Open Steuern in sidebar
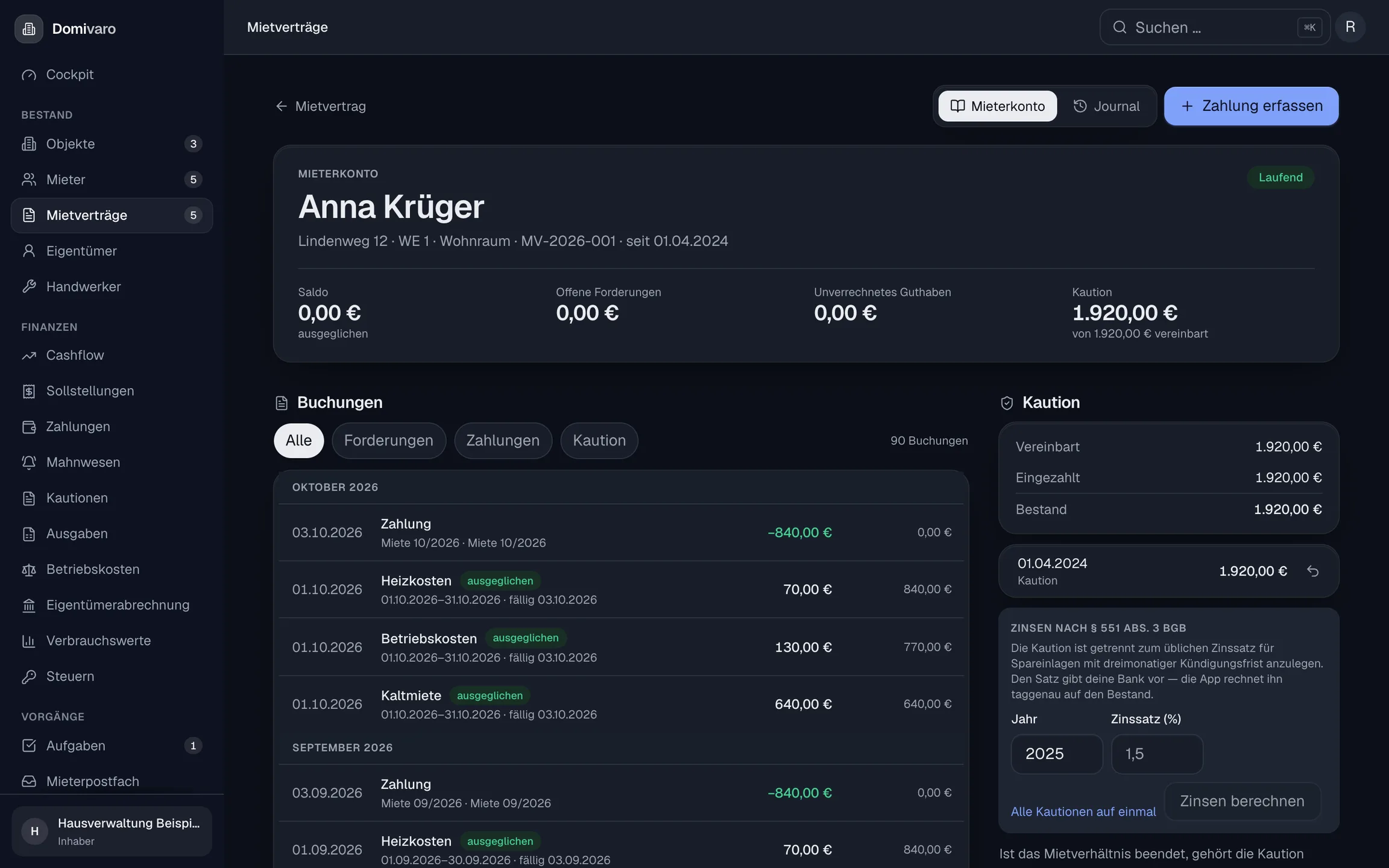Screen dimensions: 1389x868 coord(112,676)
